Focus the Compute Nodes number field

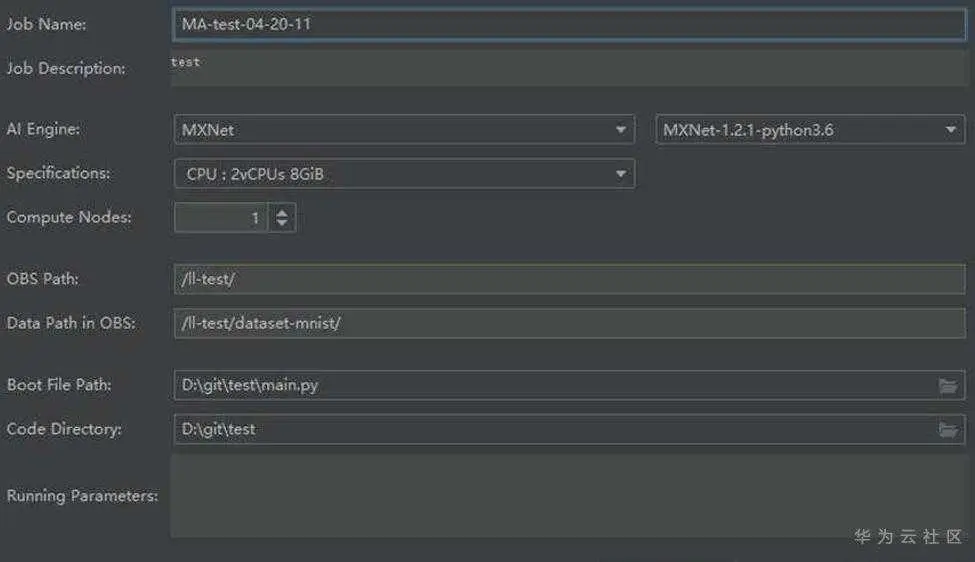click(x=221, y=218)
